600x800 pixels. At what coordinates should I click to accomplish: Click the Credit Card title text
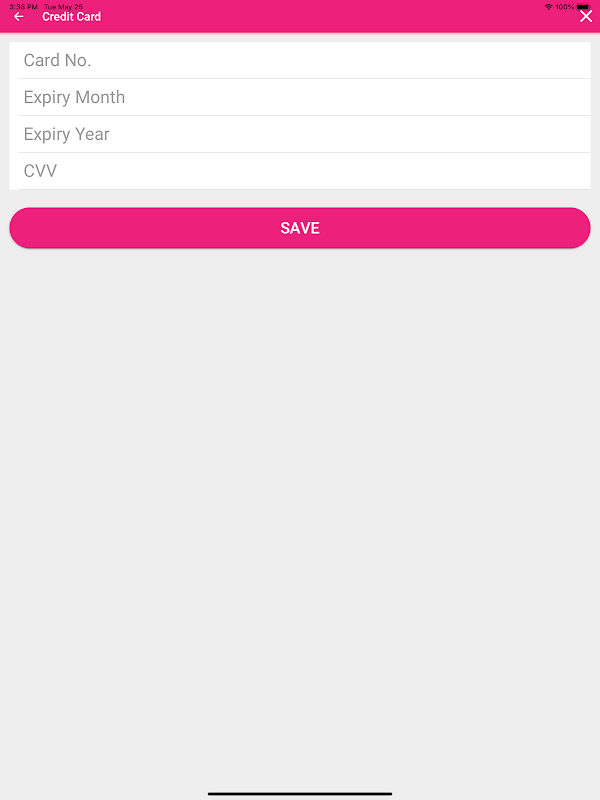(x=71, y=17)
